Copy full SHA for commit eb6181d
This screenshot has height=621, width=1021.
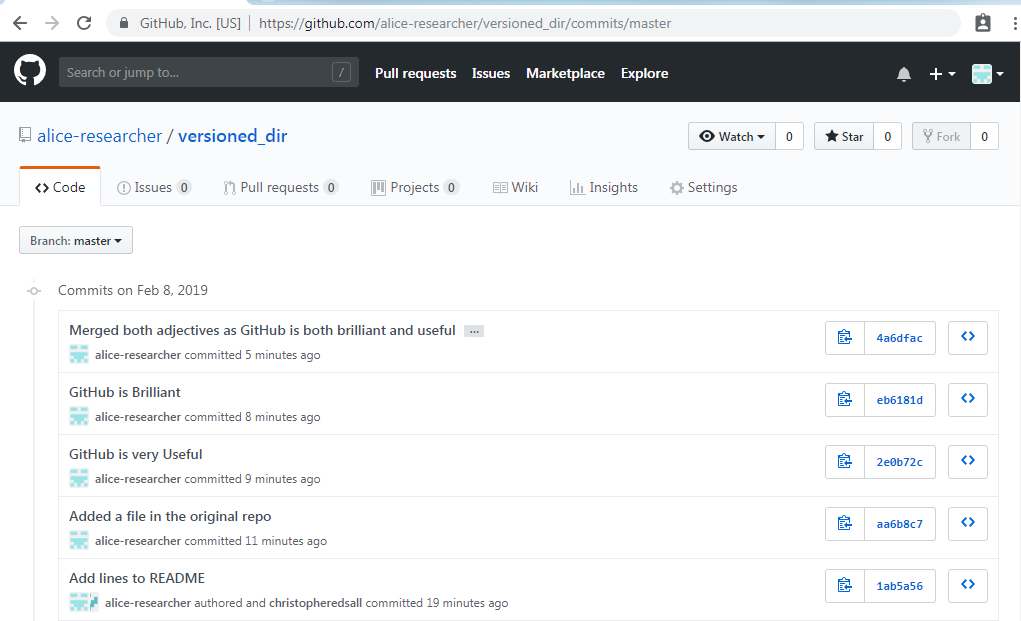coord(845,399)
